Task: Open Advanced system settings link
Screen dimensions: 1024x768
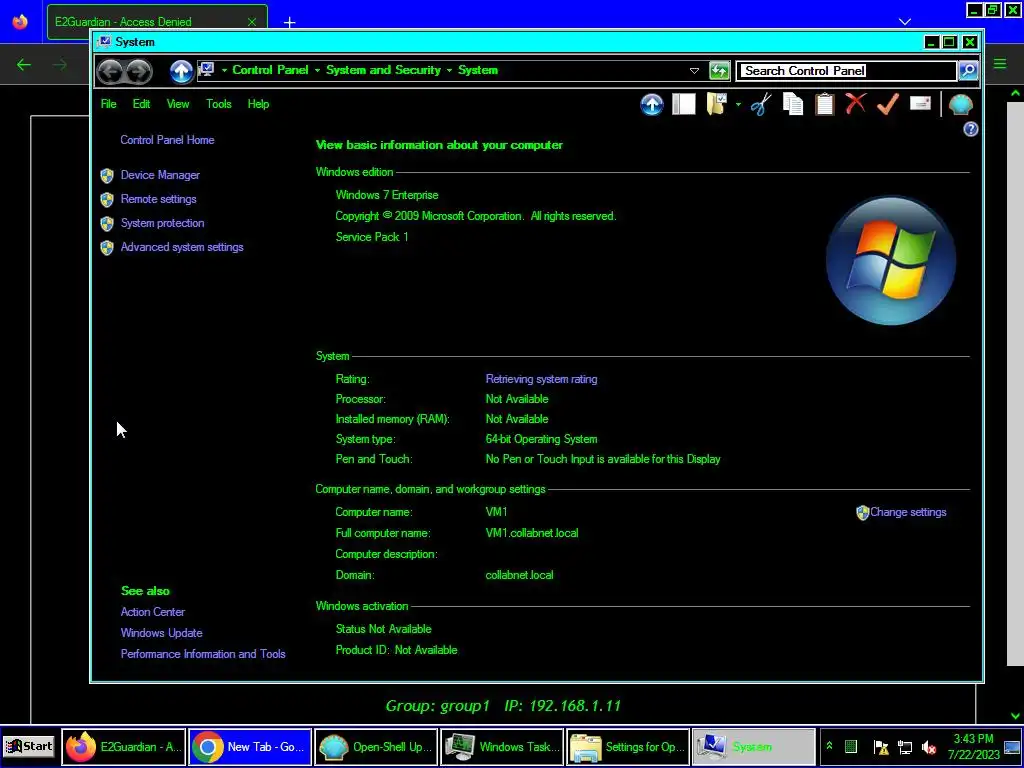Action: coord(182,247)
